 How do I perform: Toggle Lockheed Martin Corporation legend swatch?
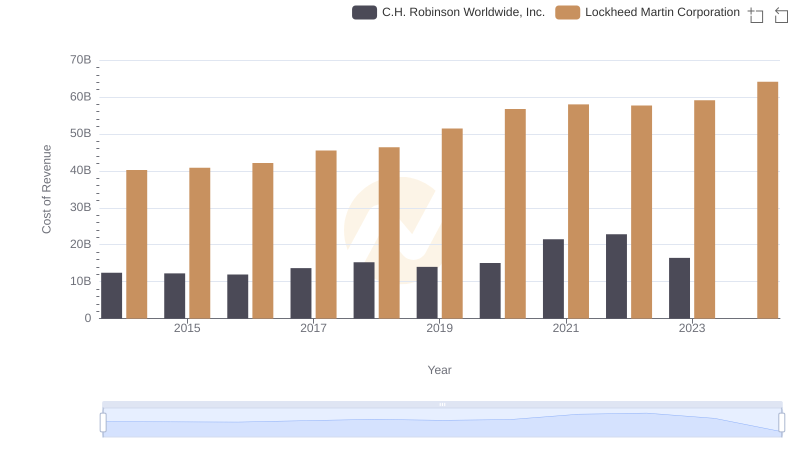(x=567, y=12)
